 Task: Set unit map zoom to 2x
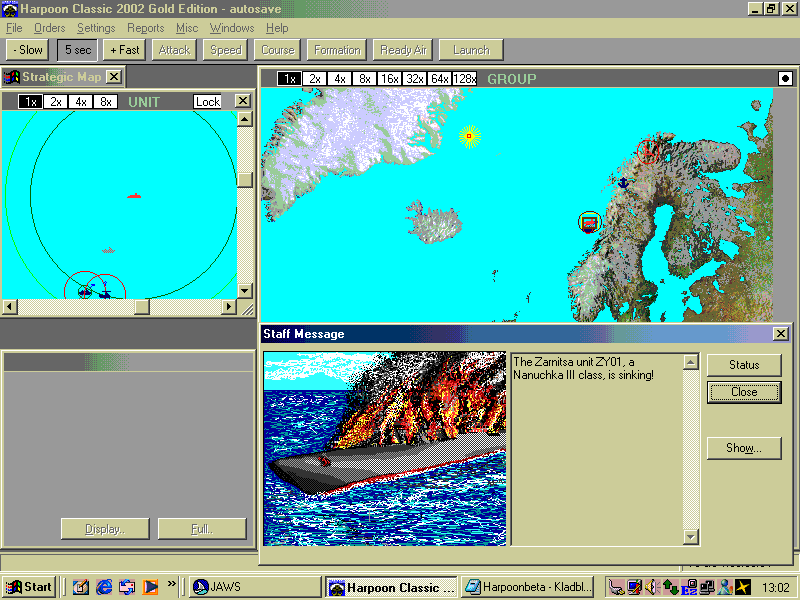click(56, 102)
